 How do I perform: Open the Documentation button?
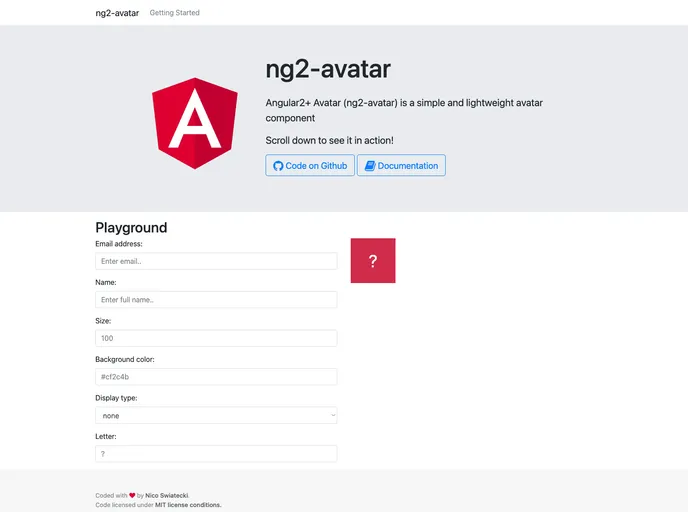tap(401, 165)
